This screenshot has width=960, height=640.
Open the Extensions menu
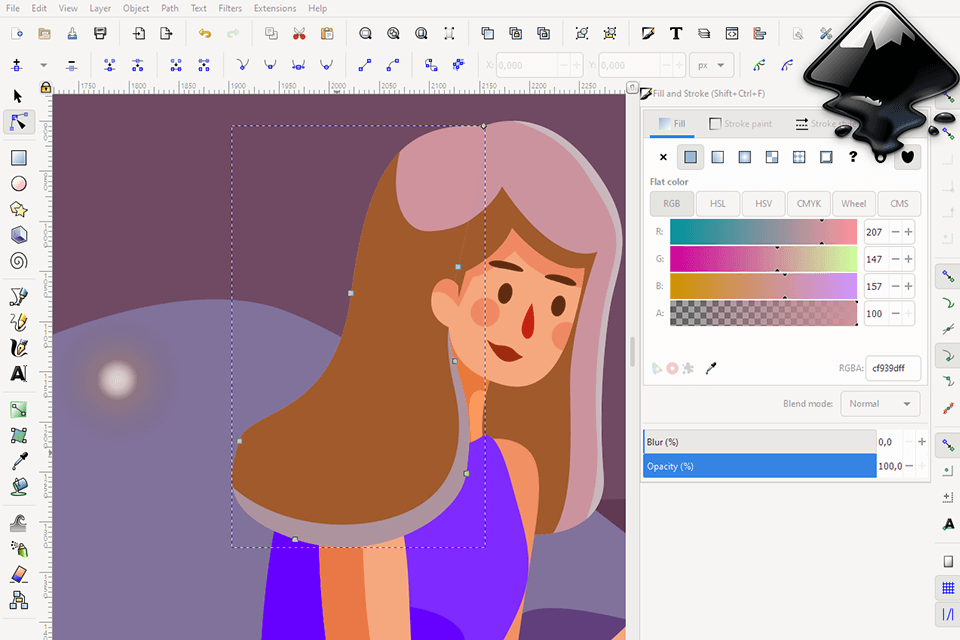(275, 8)
